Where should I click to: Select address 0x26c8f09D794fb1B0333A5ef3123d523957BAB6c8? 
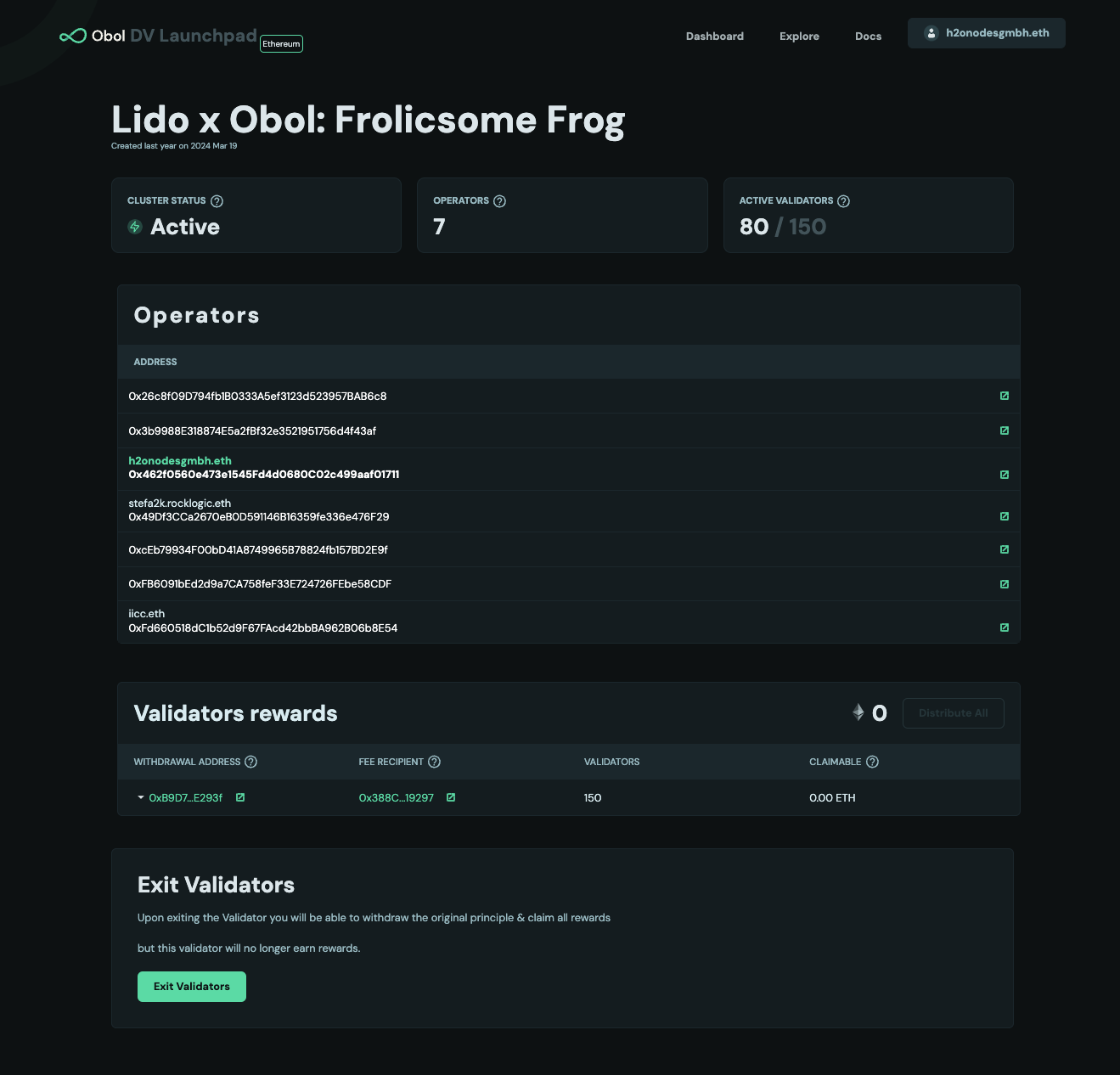tap(257, 397)
